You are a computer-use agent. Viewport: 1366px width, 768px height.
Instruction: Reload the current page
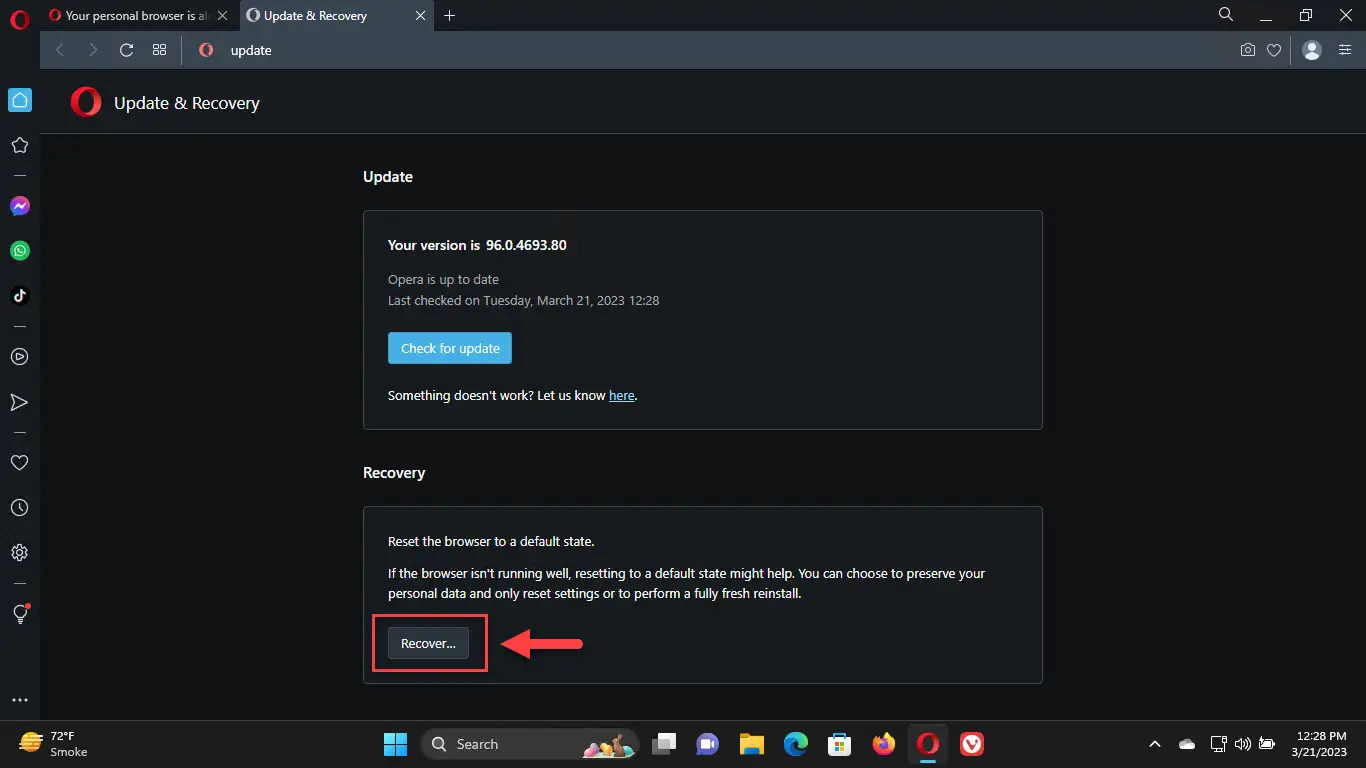[x=126, y=50]
